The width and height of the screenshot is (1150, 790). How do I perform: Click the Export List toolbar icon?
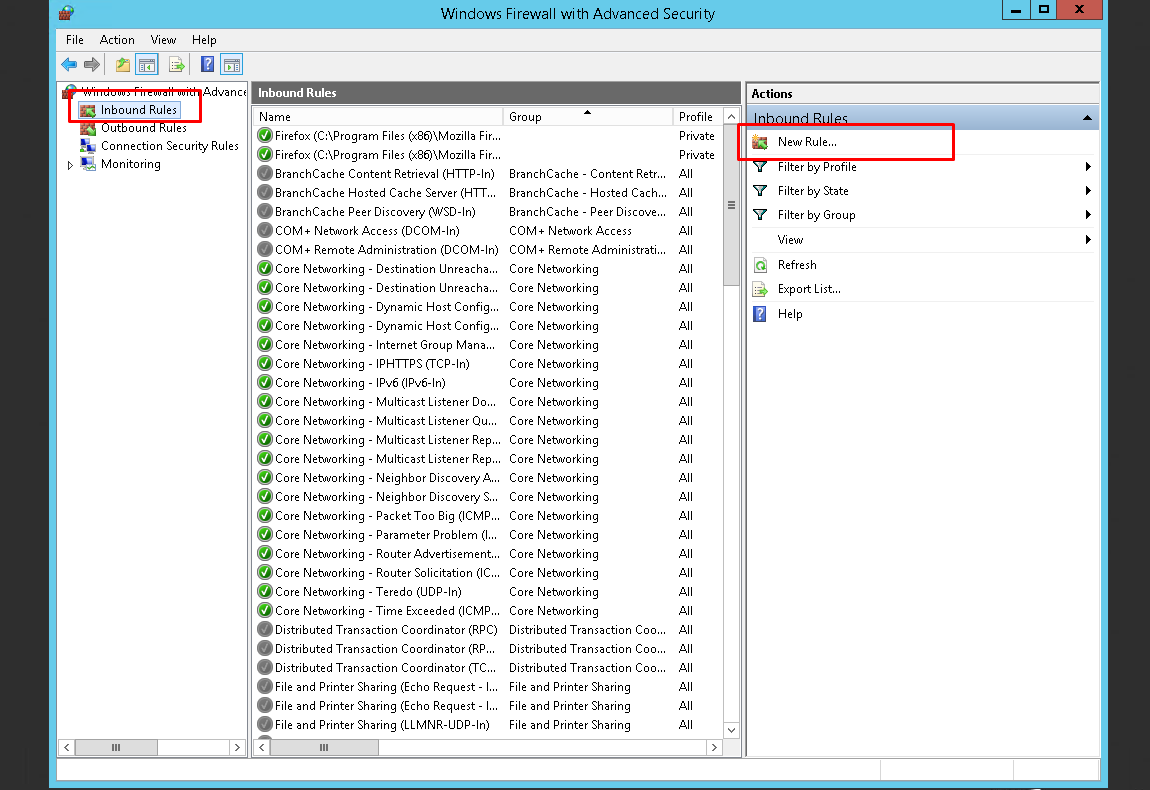[x=177, y=65]
